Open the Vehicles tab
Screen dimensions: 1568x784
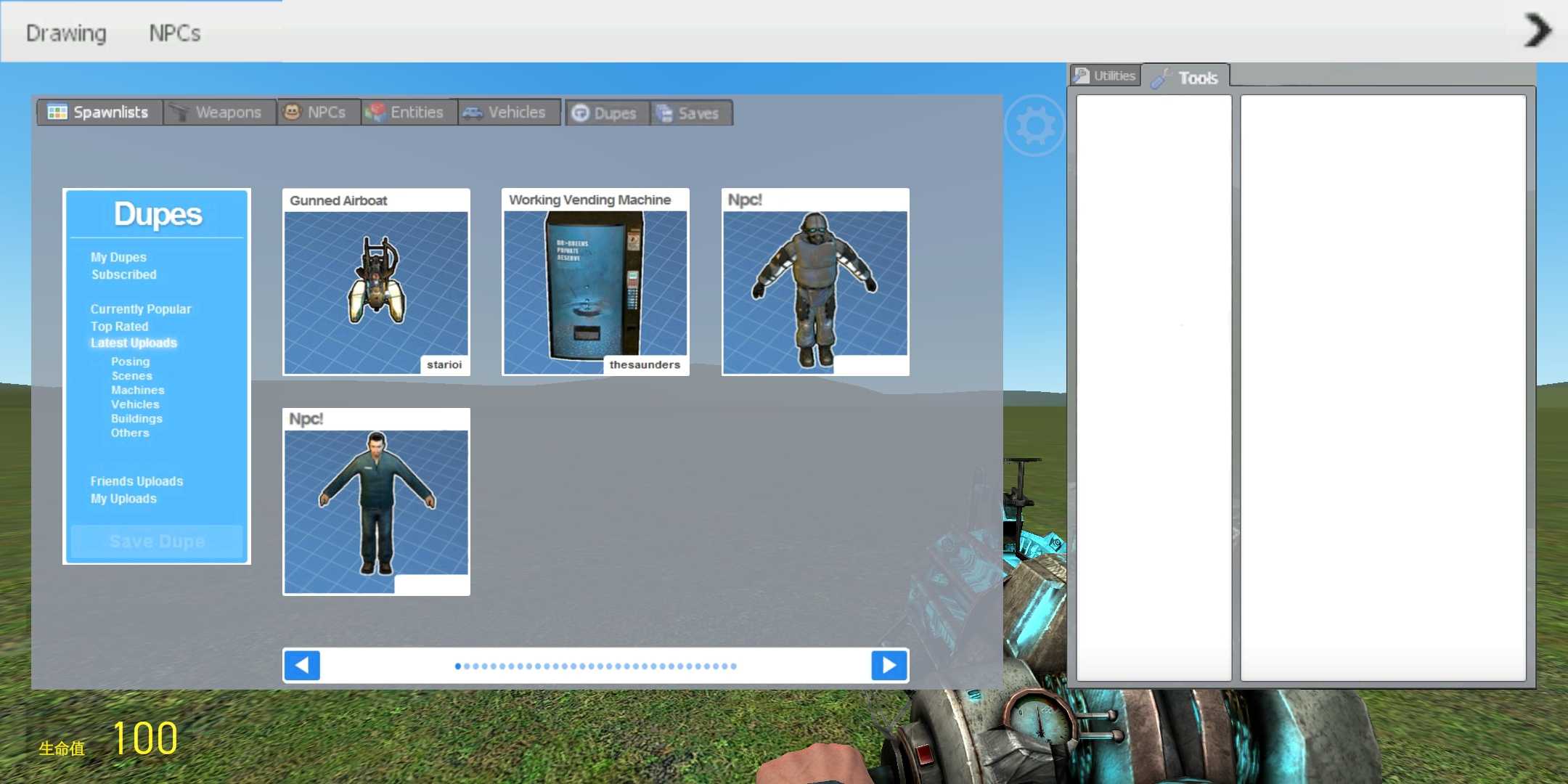click(x=510, y=112)
